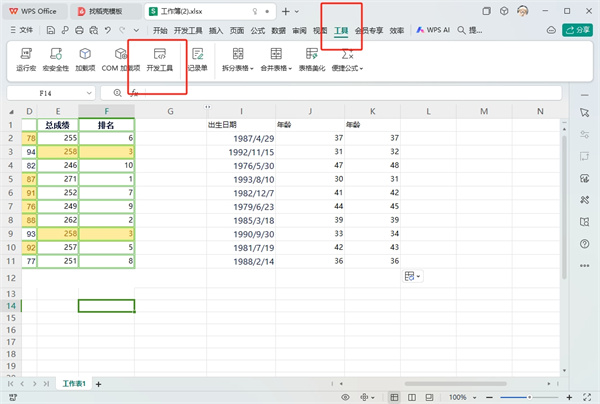Open the 记录单 record form tool
This screenshot has height=404, width=600.
[x=197, y=58]
